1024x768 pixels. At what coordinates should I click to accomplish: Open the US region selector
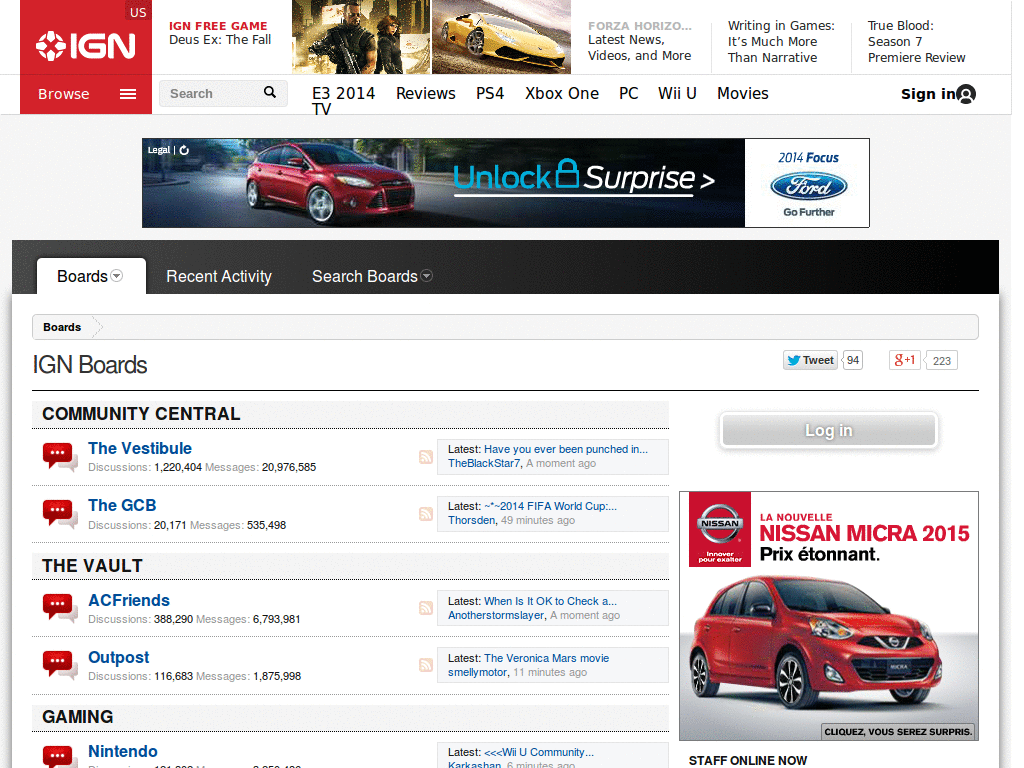(x=138, y=13)
